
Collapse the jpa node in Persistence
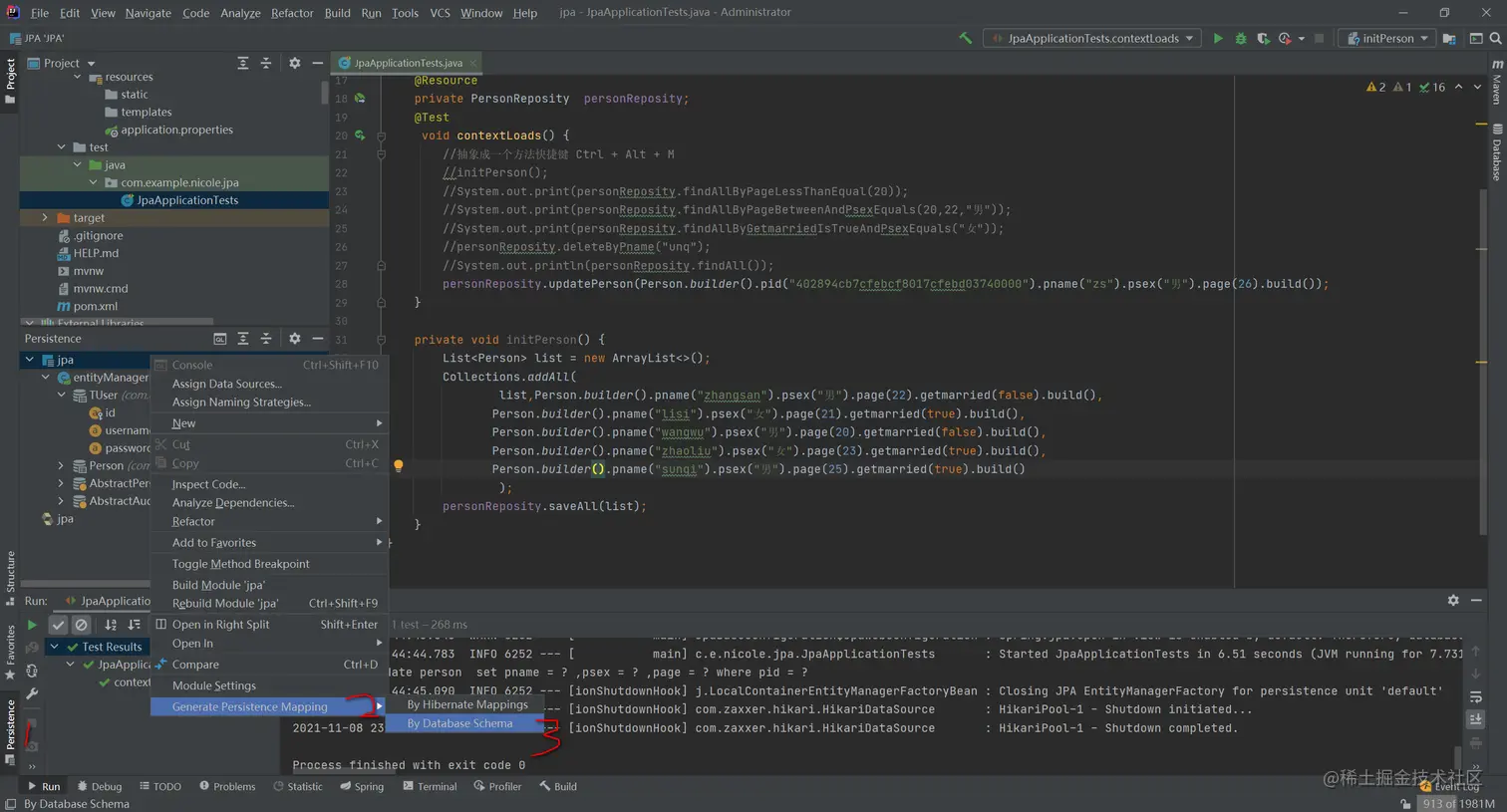coord(30,360)
